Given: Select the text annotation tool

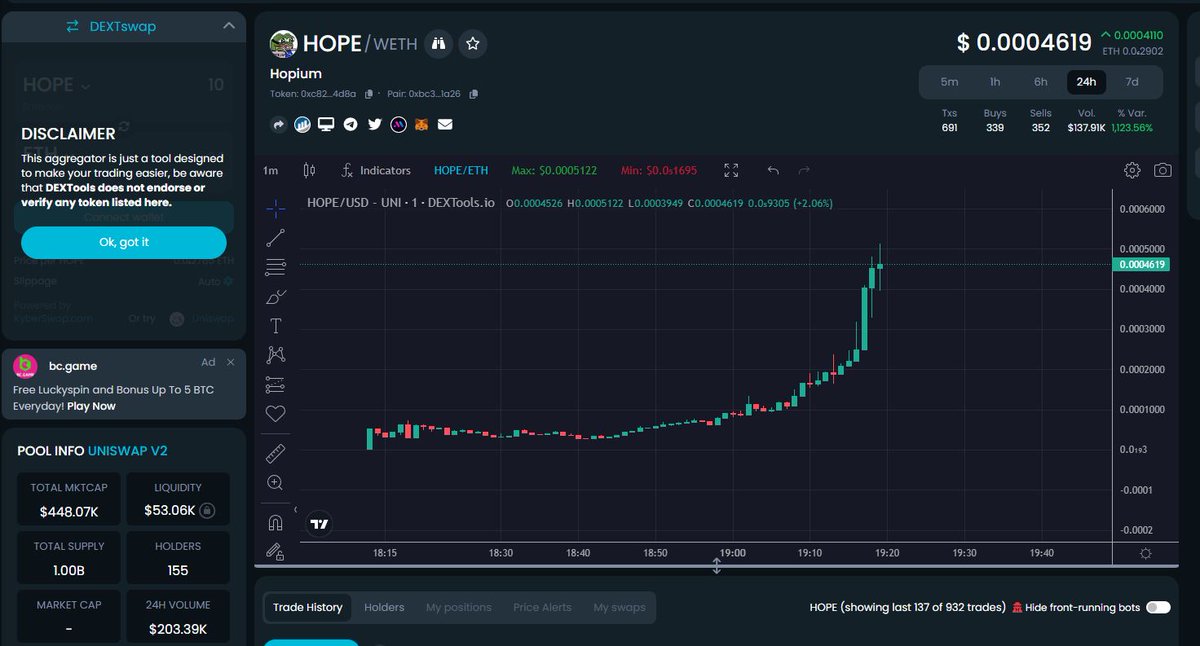Looking at the screenshot, I should coord(275,325).
